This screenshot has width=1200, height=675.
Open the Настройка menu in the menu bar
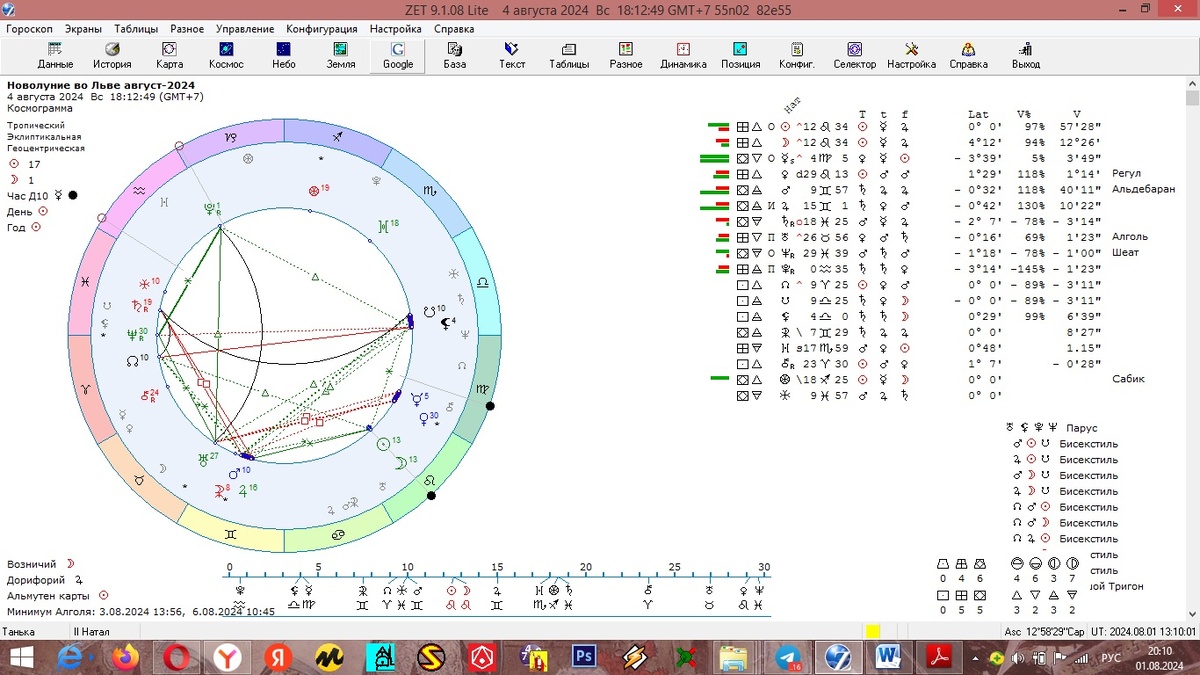tap(396, 29)
